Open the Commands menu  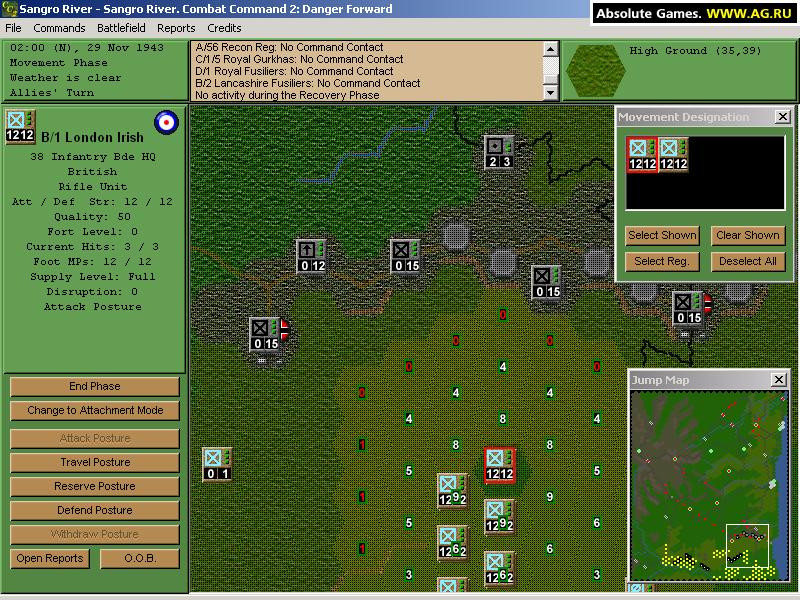(59, 28)
